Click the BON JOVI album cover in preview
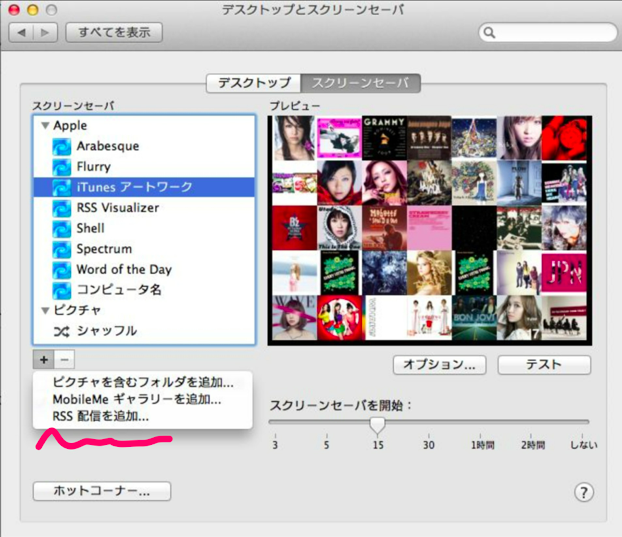The image size is (622, 537). (474, 318)
